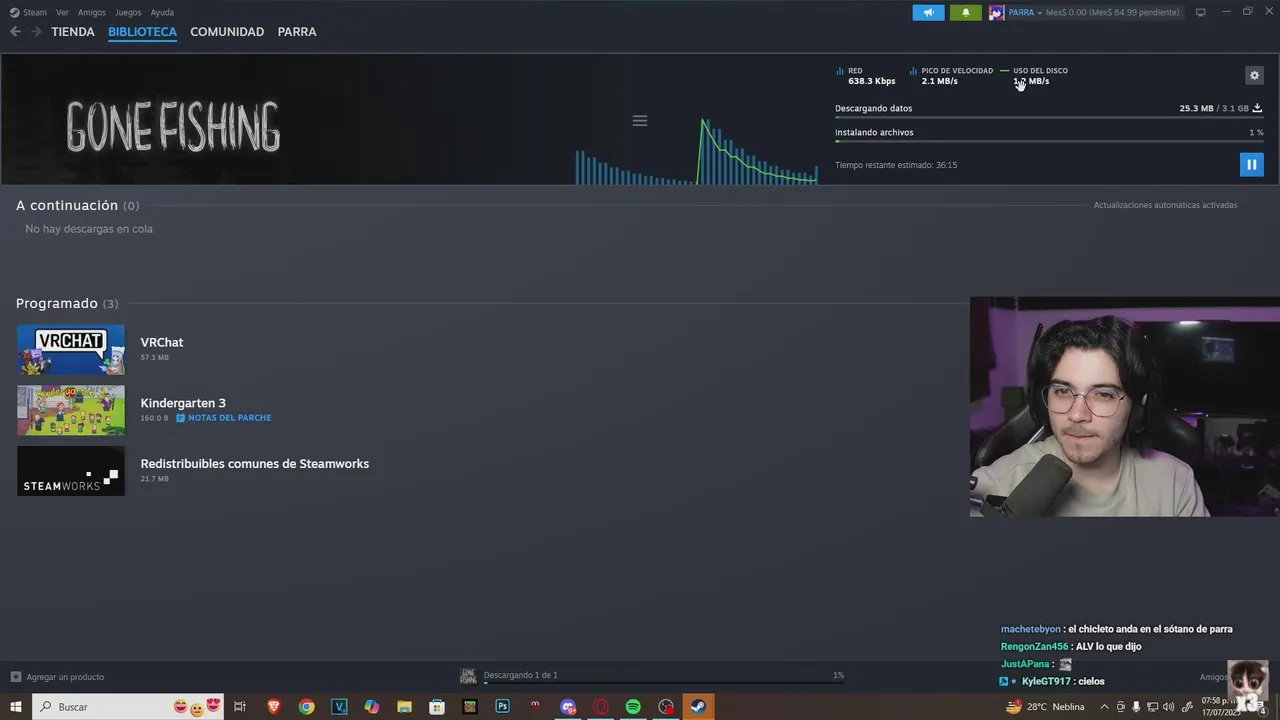Click the hamburger handle on download graph
This screenshot has width=1280, height=720.
click(640, 121)
